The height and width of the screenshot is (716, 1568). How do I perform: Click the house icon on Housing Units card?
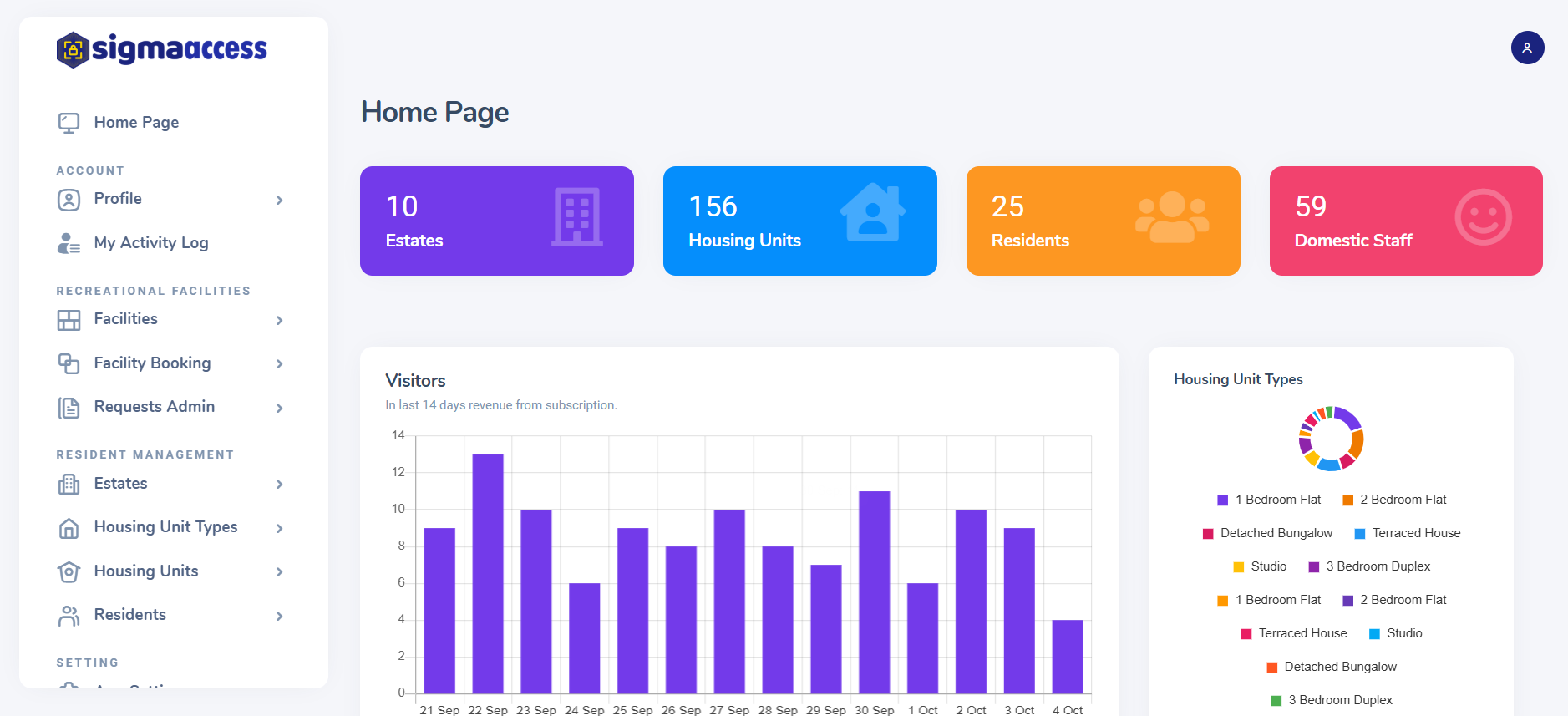[x=873, y=212]
